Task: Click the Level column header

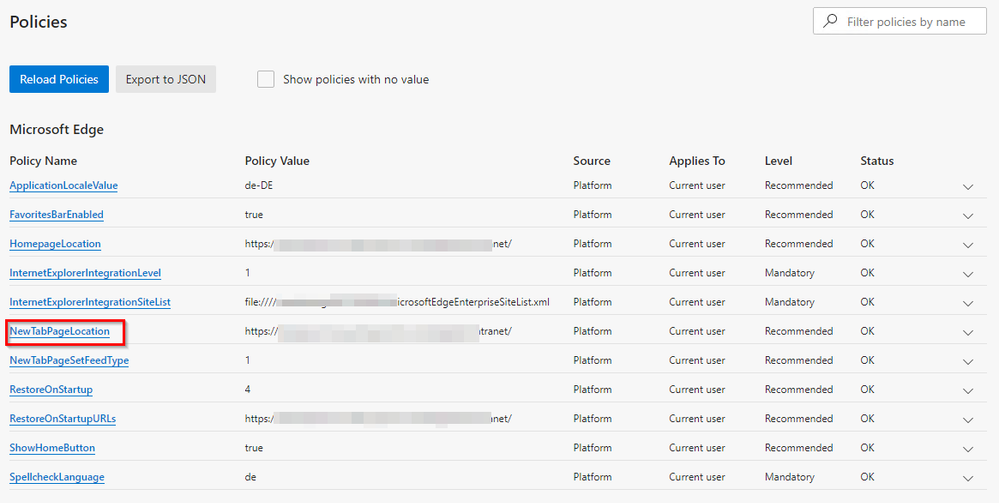Action: pyautogui.click(x=779, y=161)
